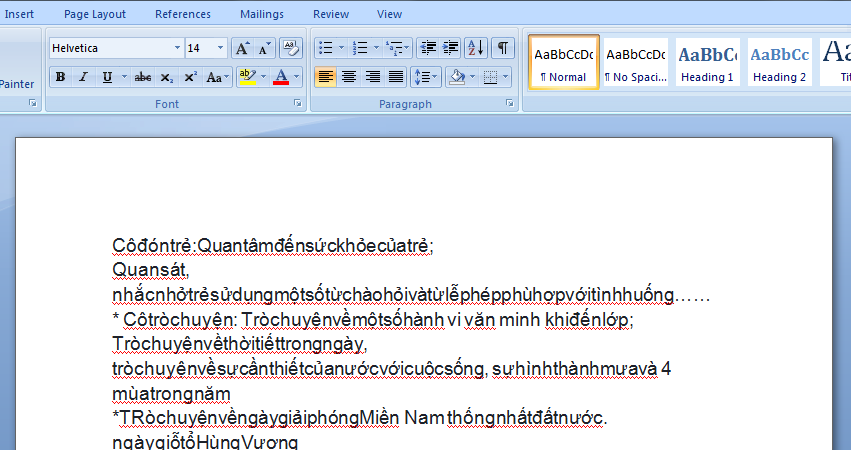Click the Subscript icon
The width and height of the screenshot is (851, 450).
coord(167,77)
